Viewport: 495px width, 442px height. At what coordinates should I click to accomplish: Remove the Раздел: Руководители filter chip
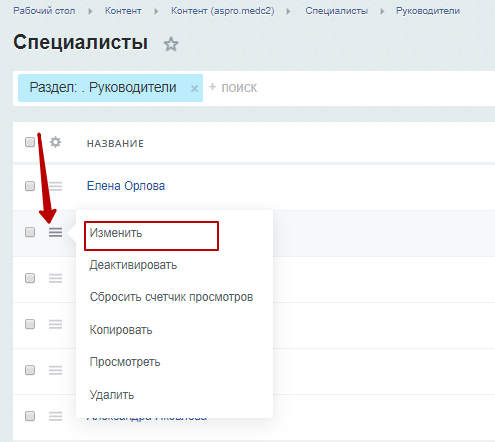coord(194,88)
